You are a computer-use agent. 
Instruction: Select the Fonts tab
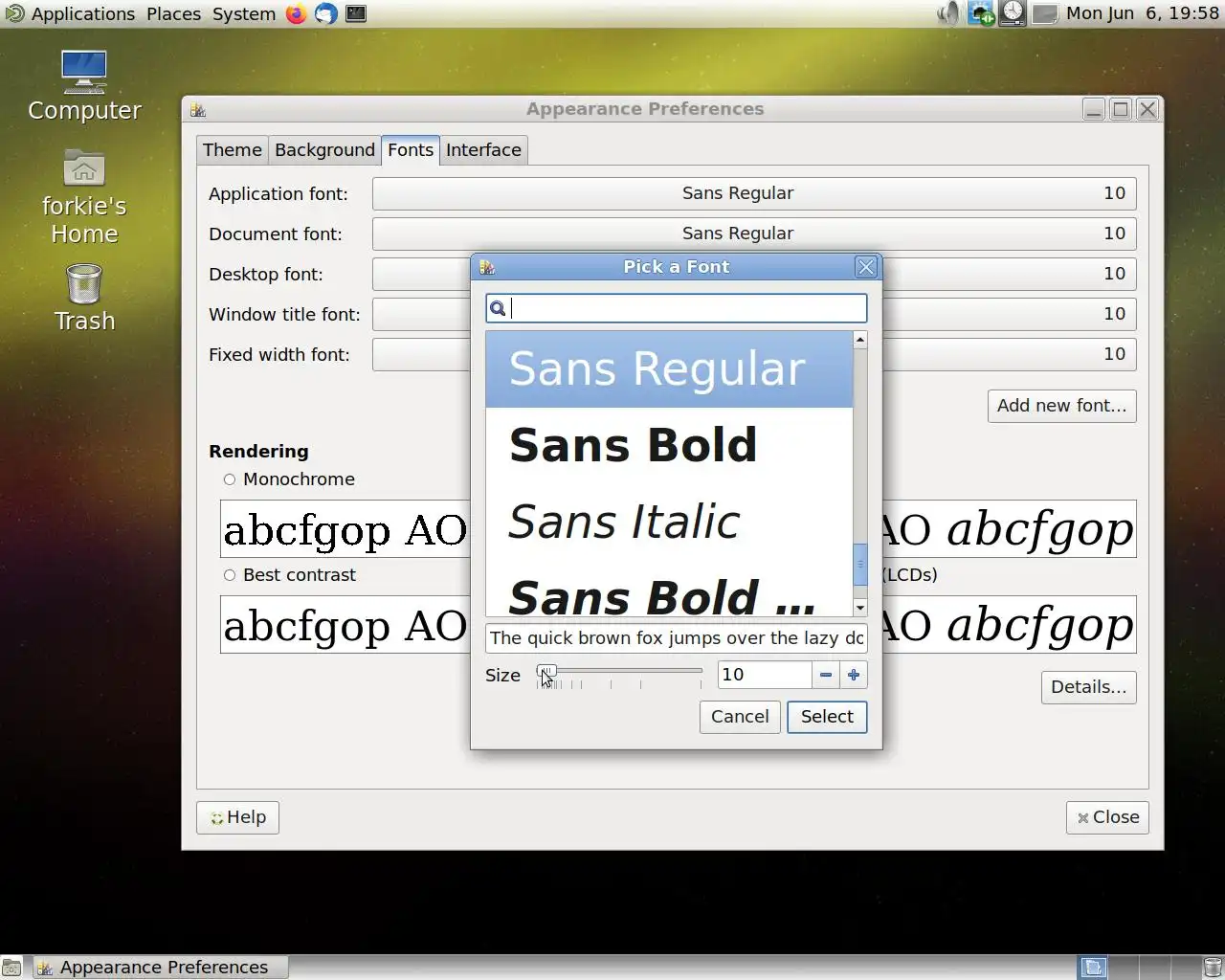411,149
